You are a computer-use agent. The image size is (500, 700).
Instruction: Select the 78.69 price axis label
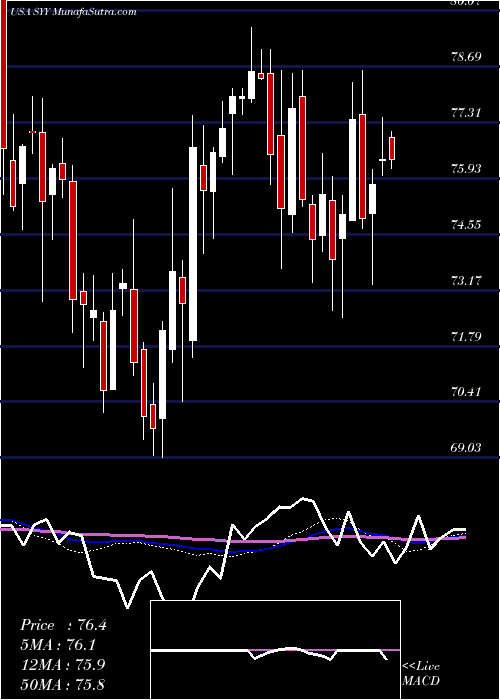click(466, 57)
